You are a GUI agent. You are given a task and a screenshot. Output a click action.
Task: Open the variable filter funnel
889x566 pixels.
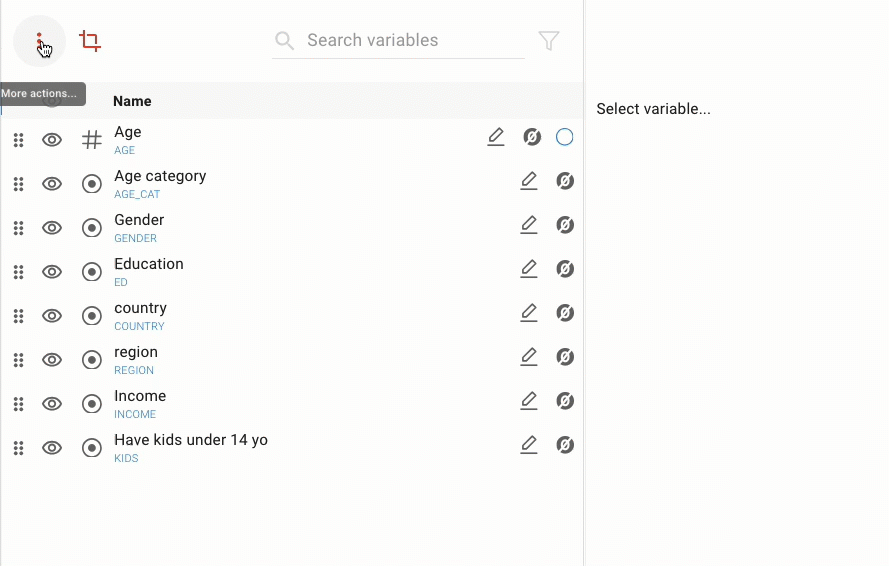pyautogui.click(x=549, y=41)
